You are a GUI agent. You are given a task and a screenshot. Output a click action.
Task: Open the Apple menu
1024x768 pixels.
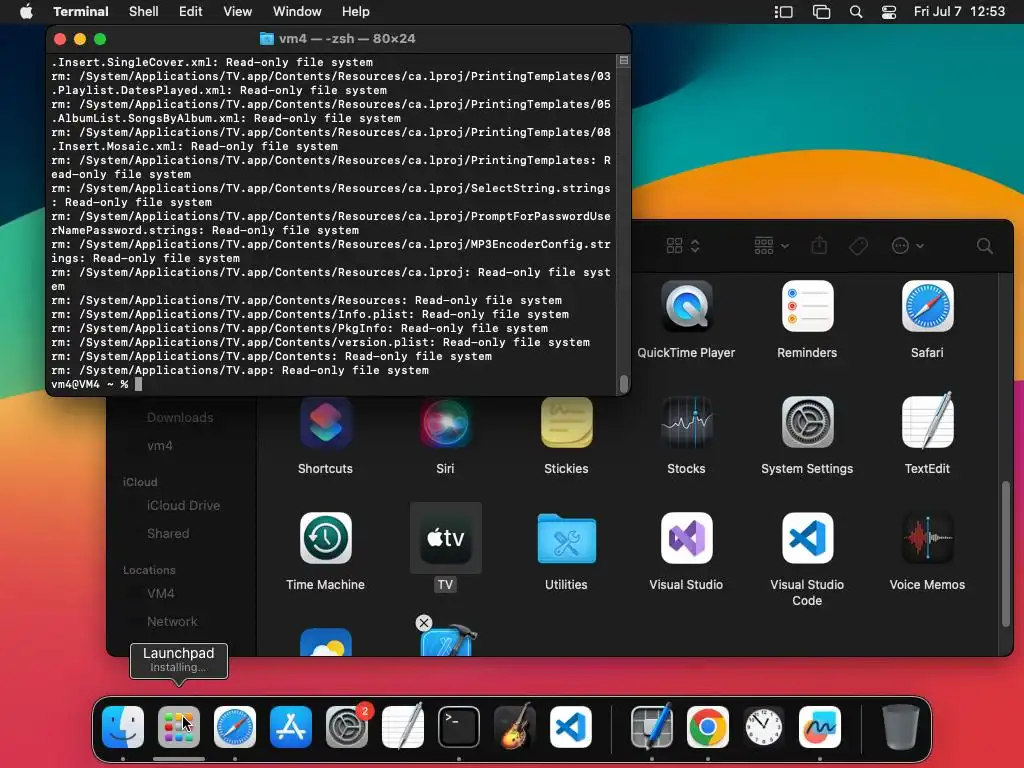click(26, 11)
